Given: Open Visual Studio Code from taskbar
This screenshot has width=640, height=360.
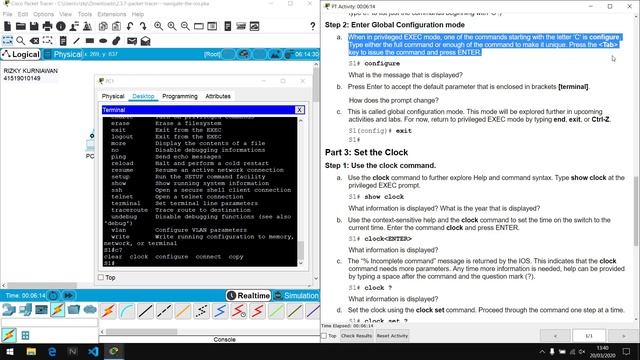Looking at the screenshot, I should pos(93,351).
